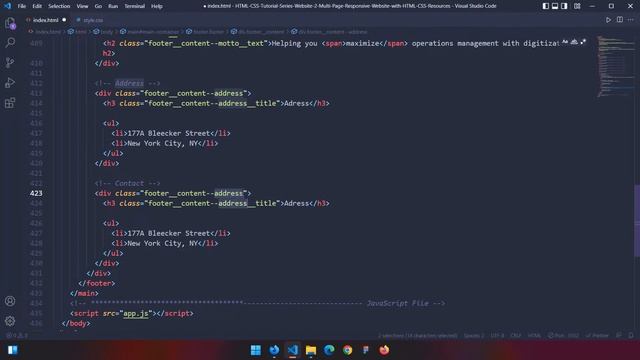Open Firefox from the taskbar
This screenshot has width=640, height=360.
coord(384,350)
